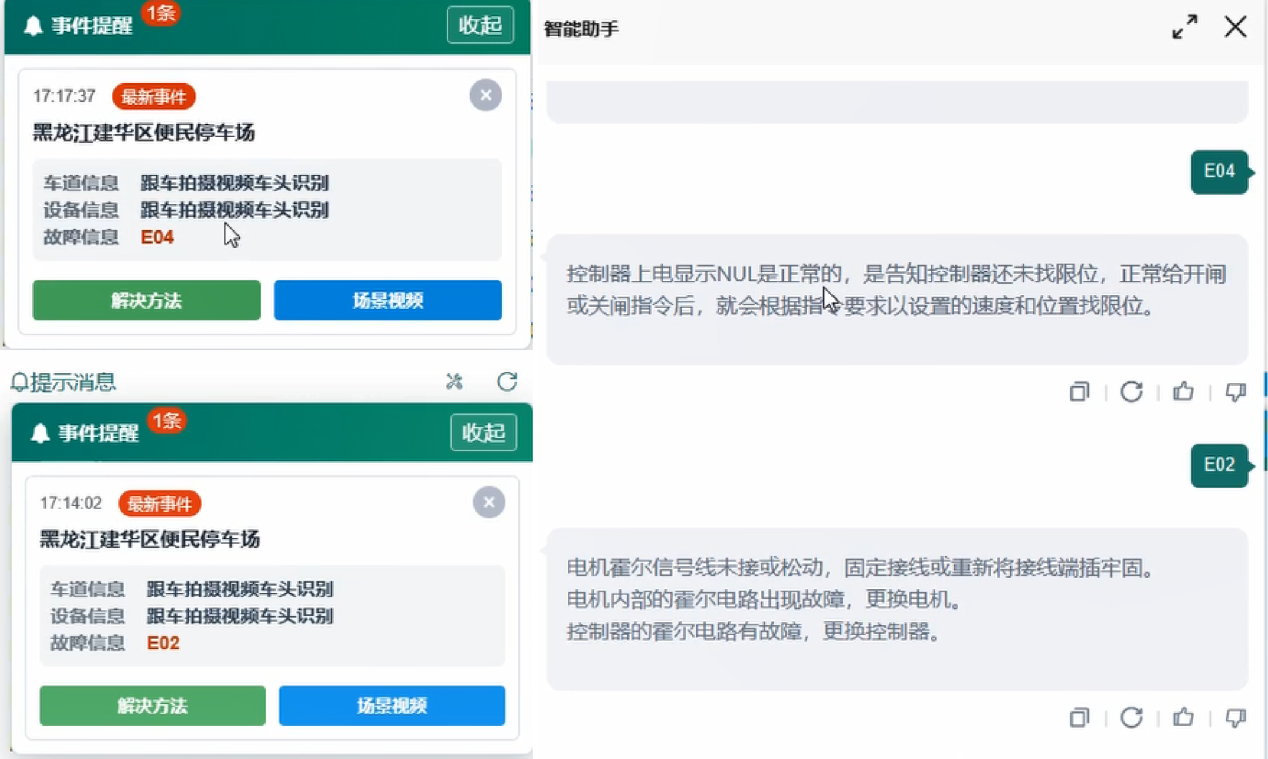Click the 智能助手 title
This screenshot has width=1268, height=759.
pyautogui.click(x=581, y=29)
